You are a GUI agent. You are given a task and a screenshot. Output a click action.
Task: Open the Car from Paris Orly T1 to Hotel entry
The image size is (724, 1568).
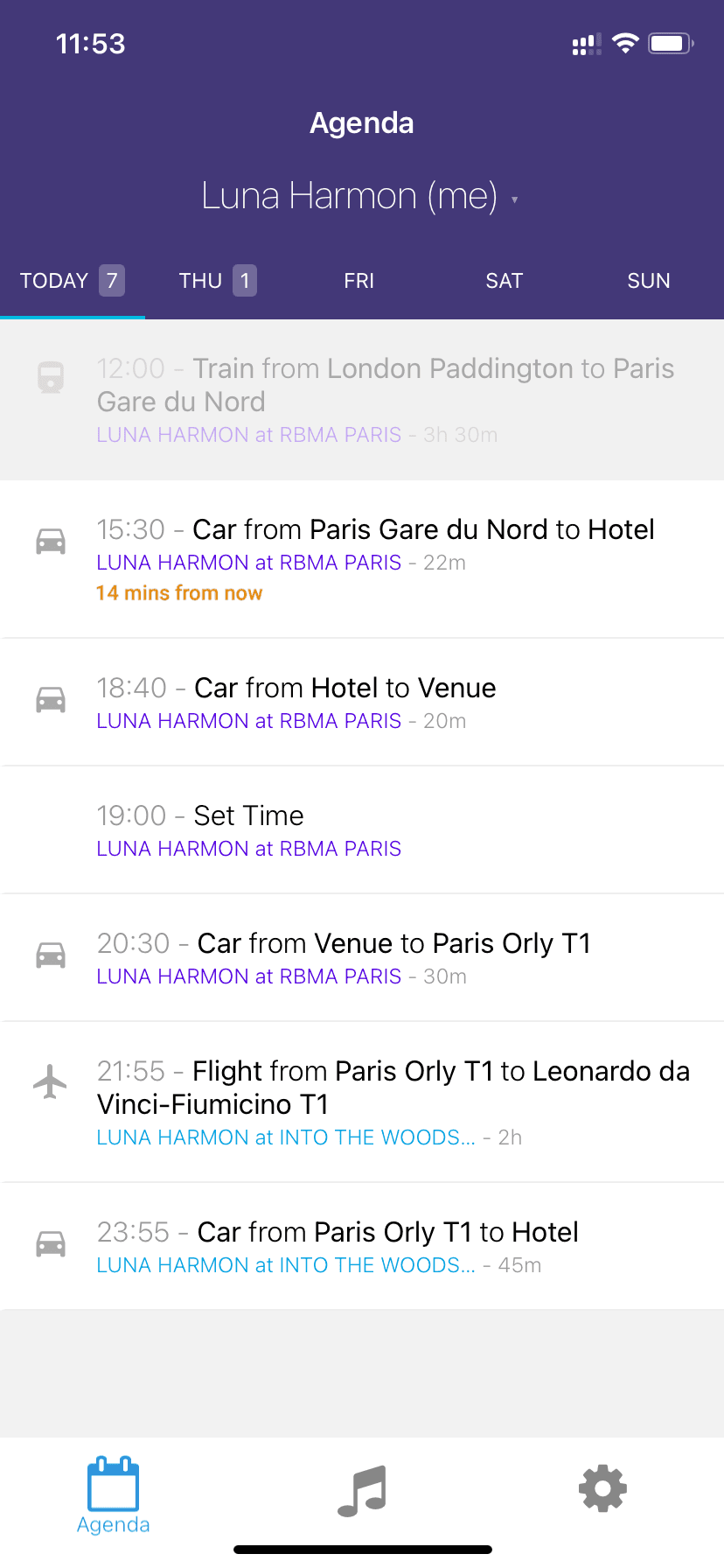click(x=387, y=1233)
